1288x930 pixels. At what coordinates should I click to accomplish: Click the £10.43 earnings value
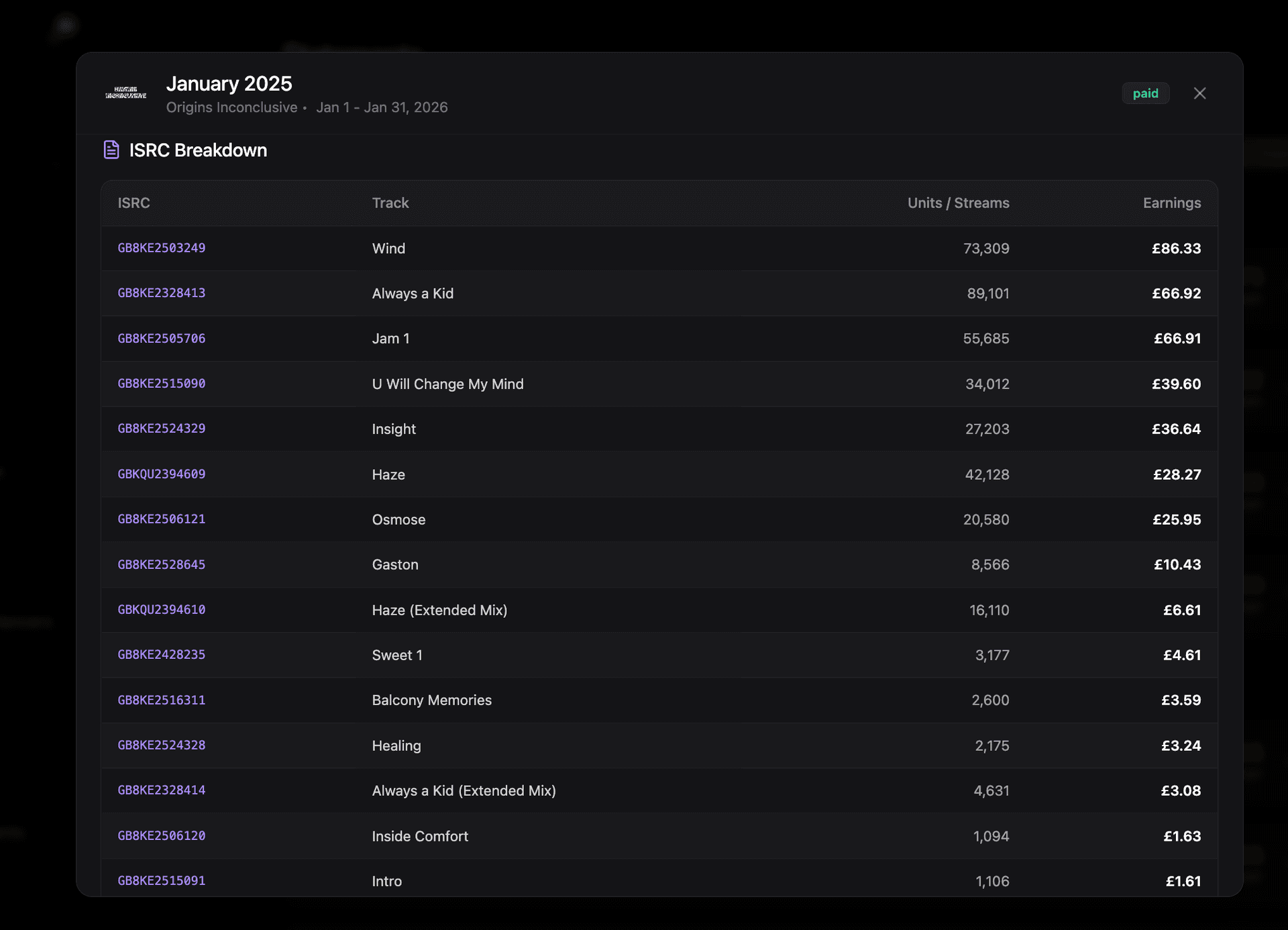tap(1177, 564)
